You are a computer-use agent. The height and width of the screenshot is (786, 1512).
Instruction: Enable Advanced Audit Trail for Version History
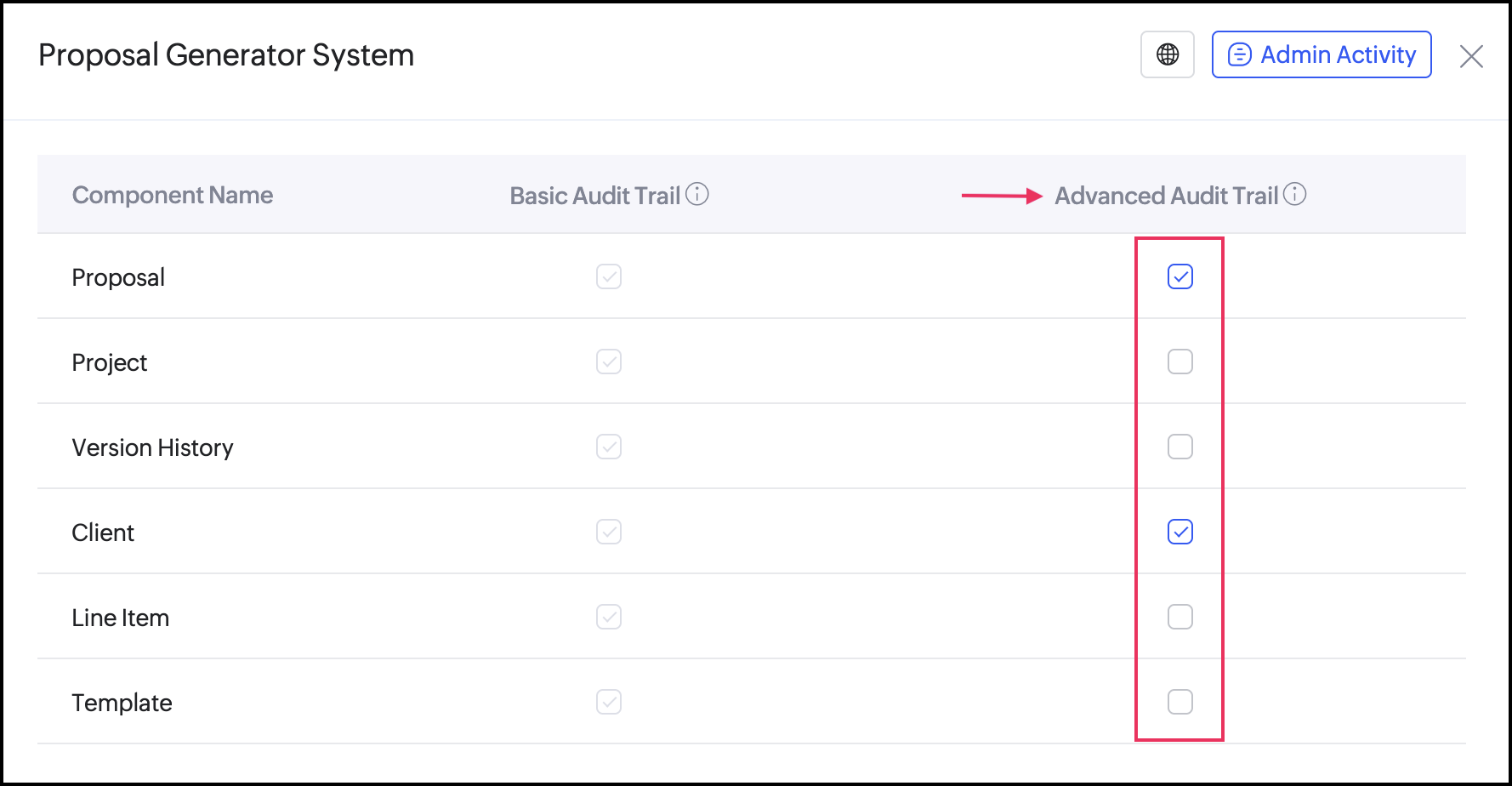tap(1180, 447)
